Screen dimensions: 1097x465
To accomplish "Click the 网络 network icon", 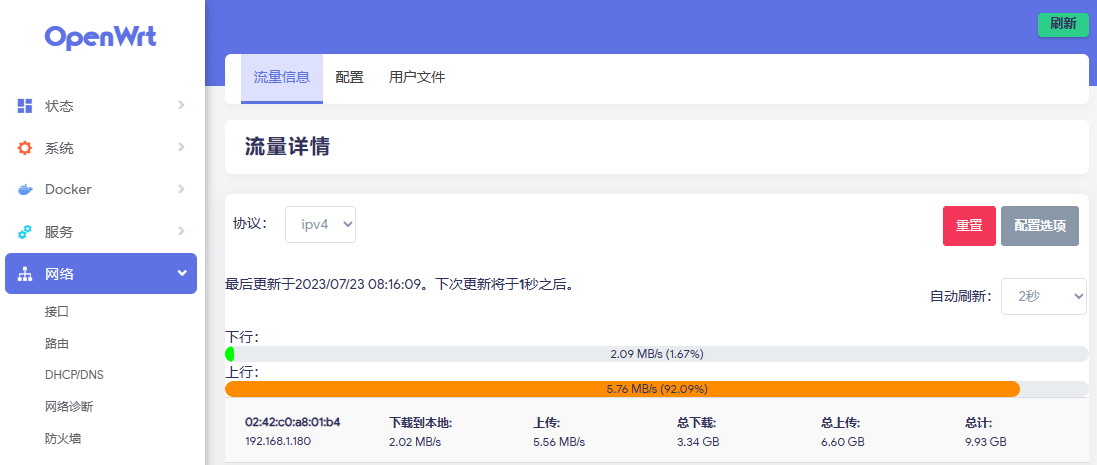I will pos(25,274).
